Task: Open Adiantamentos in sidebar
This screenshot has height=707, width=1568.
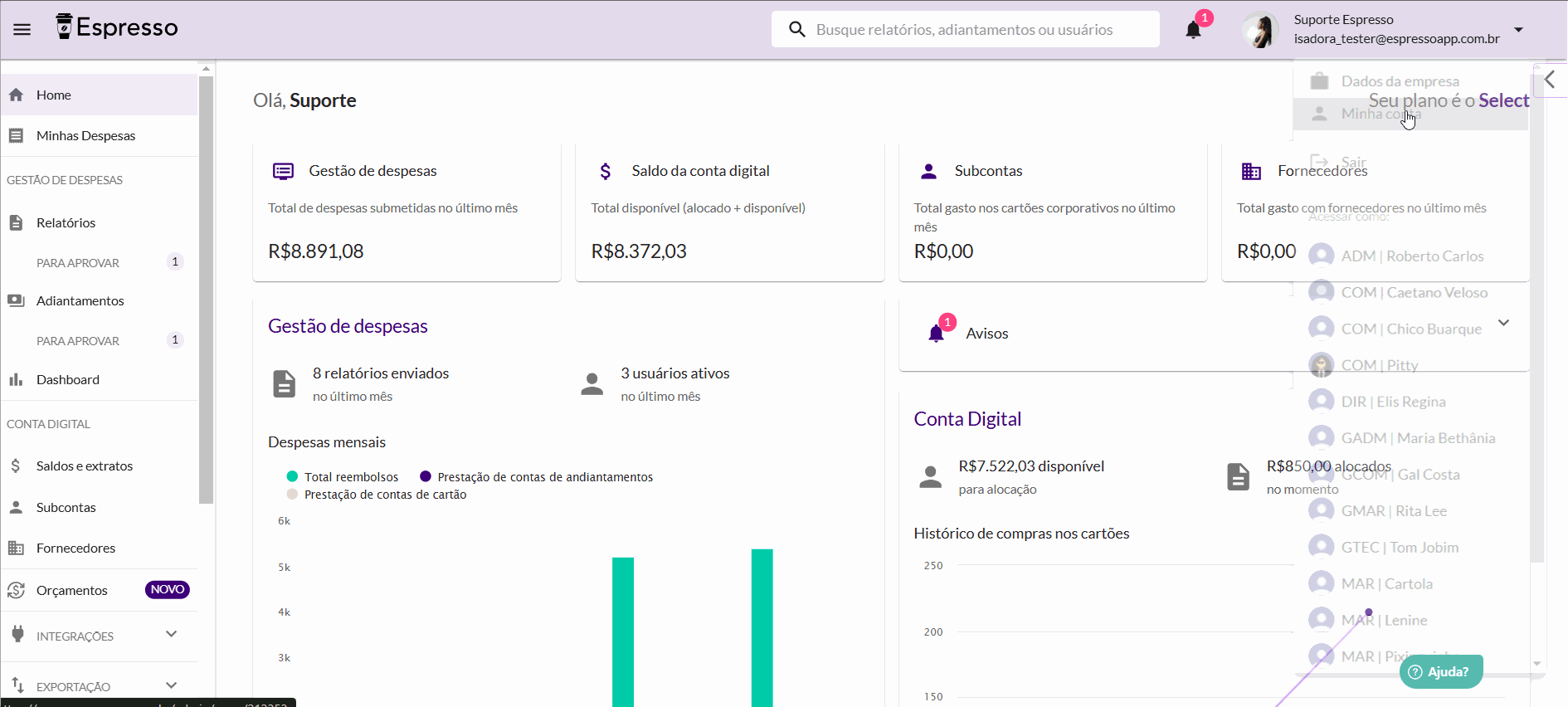Action: click(x=99, y=300)
